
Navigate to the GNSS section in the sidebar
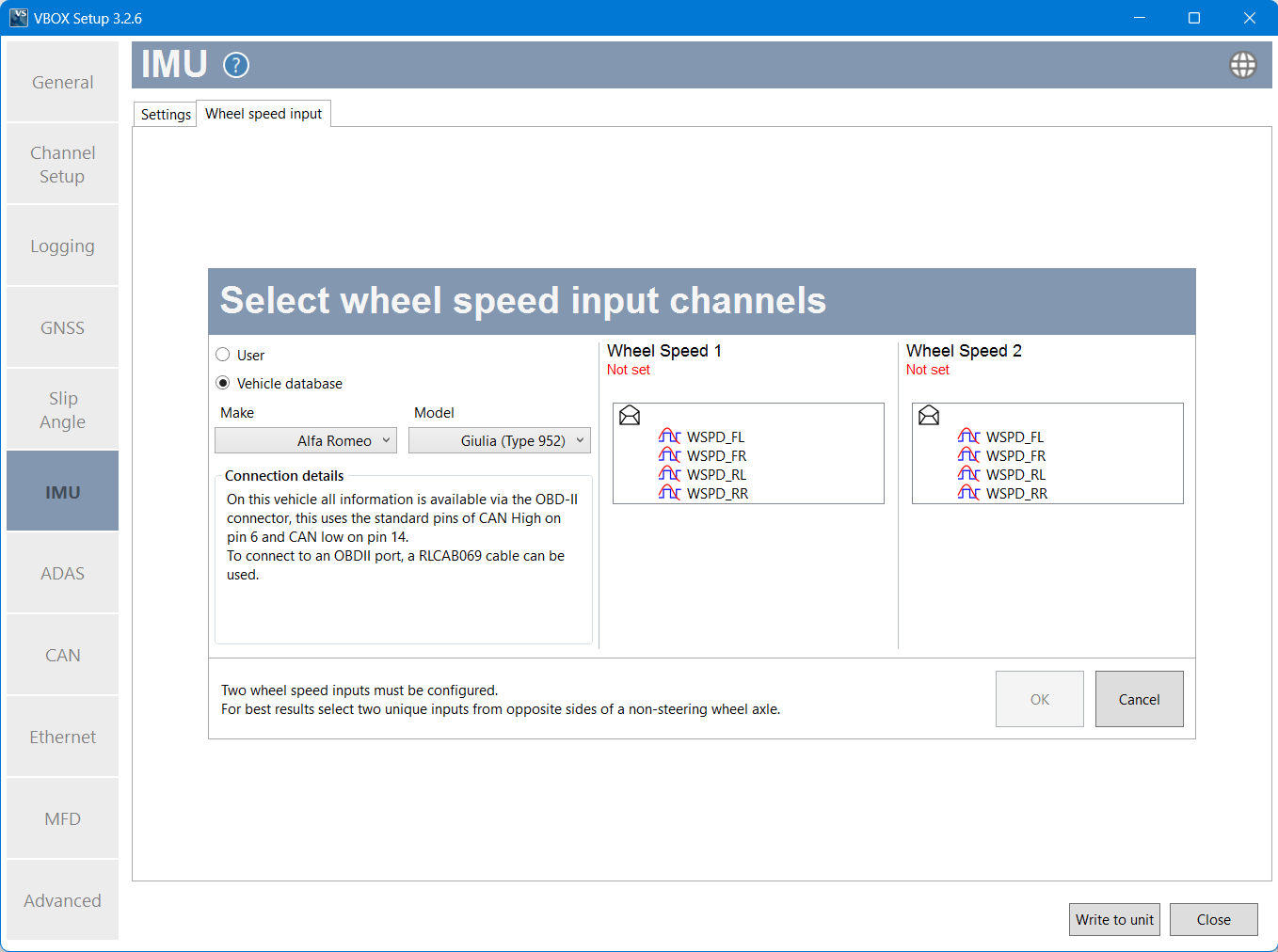click(62, 327)
